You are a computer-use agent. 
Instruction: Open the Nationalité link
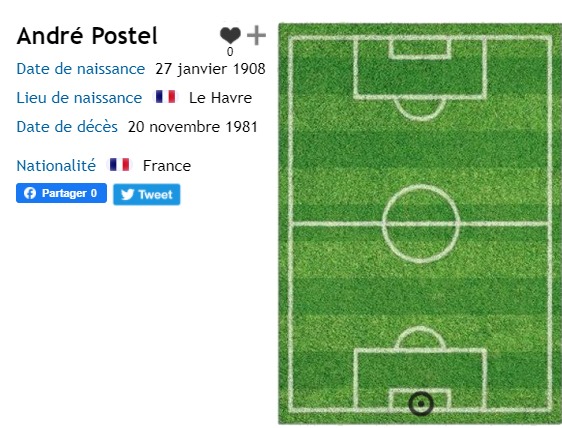56,166
